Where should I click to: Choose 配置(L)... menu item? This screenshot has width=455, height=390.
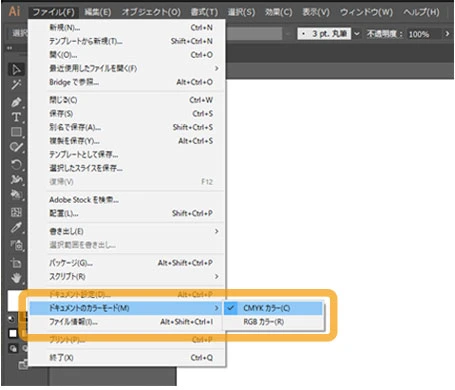pyautogui.click(x=127, y=213)
